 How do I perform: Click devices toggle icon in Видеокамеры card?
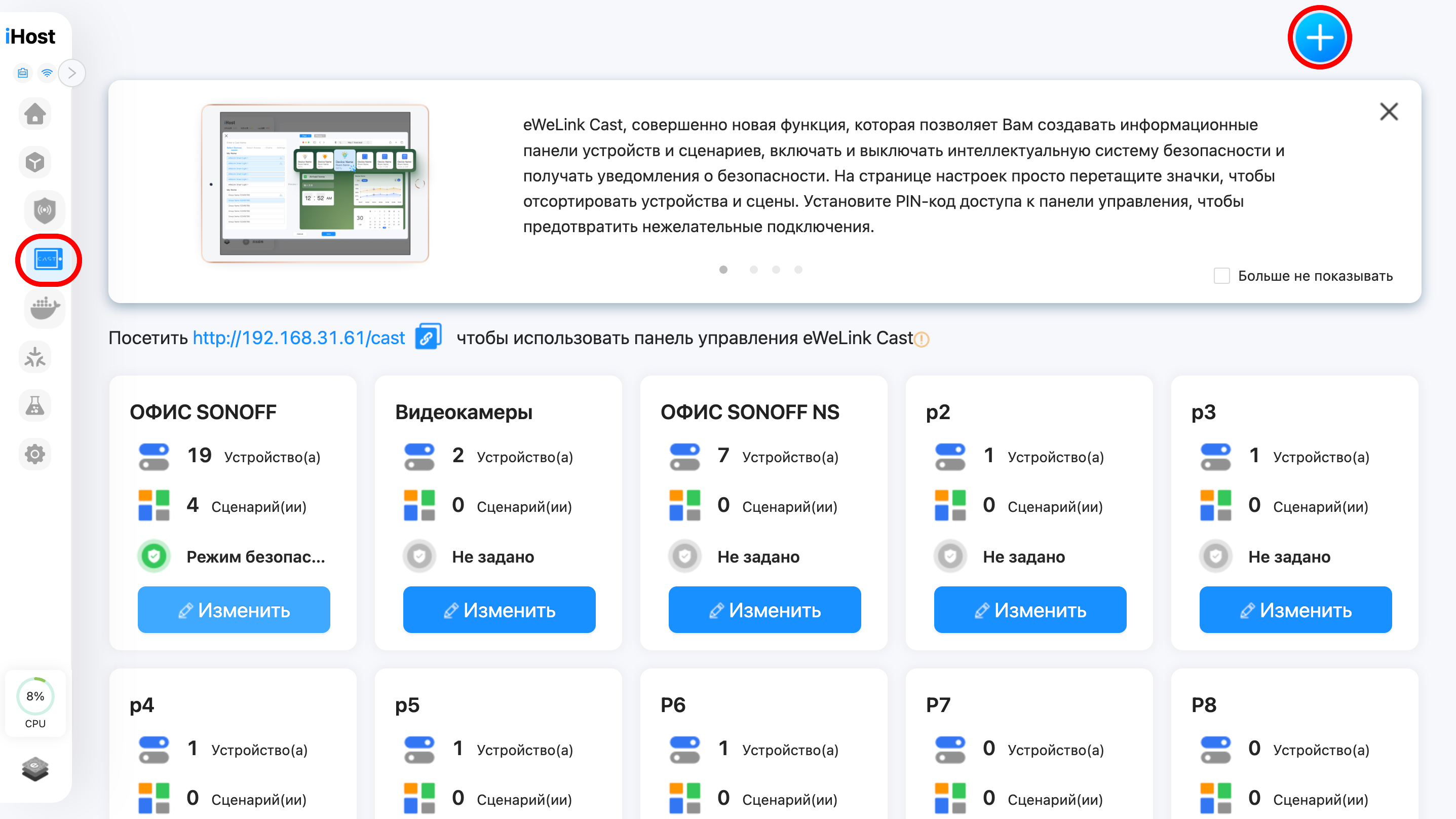[419, 457]
